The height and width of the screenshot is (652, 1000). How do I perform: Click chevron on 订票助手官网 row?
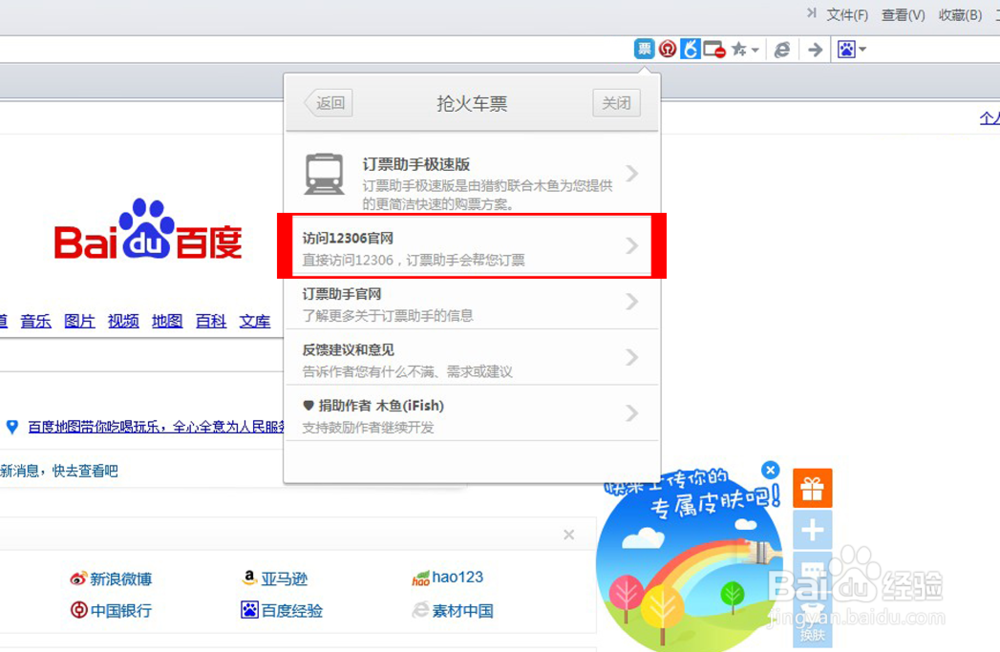tap(631, 301)
